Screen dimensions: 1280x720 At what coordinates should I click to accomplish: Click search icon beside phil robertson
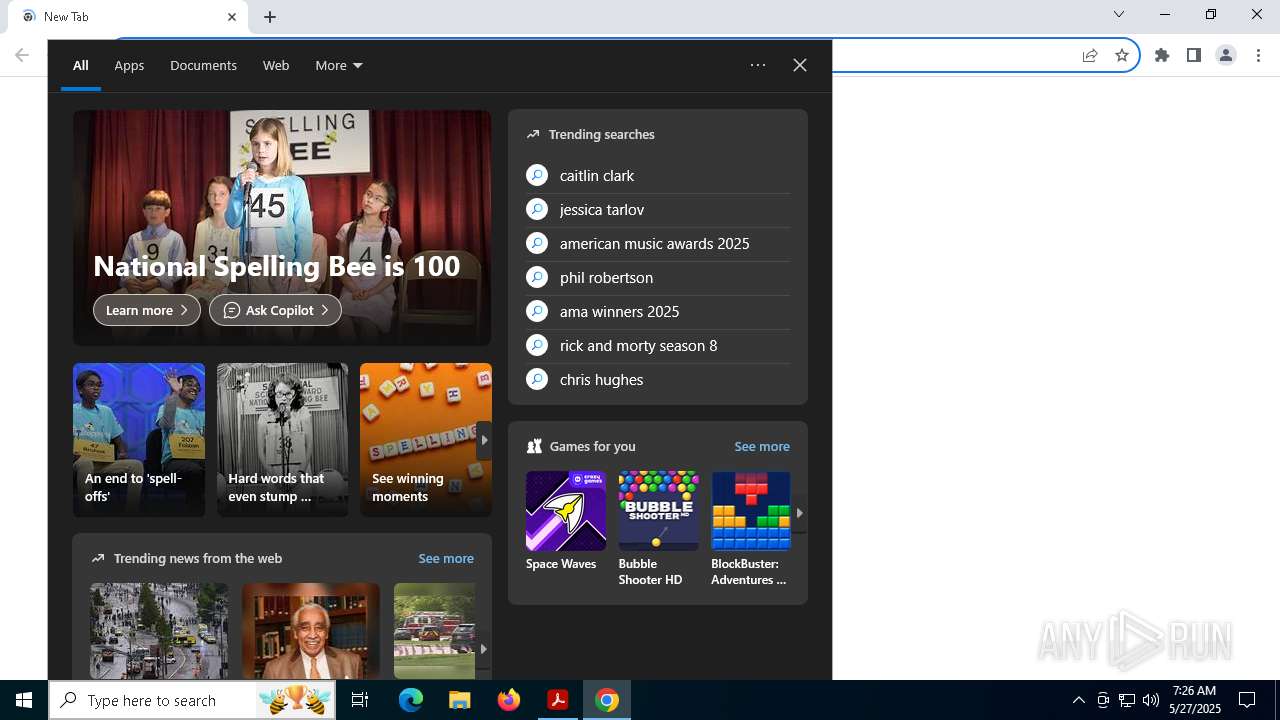(x=537, y=277)
